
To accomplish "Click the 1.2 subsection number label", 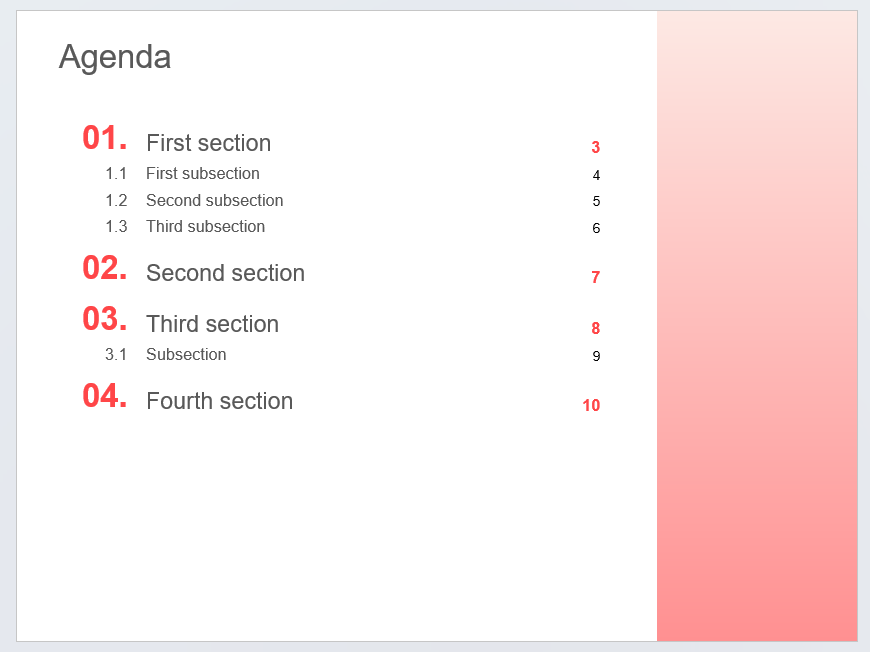I will pos(117,200).
